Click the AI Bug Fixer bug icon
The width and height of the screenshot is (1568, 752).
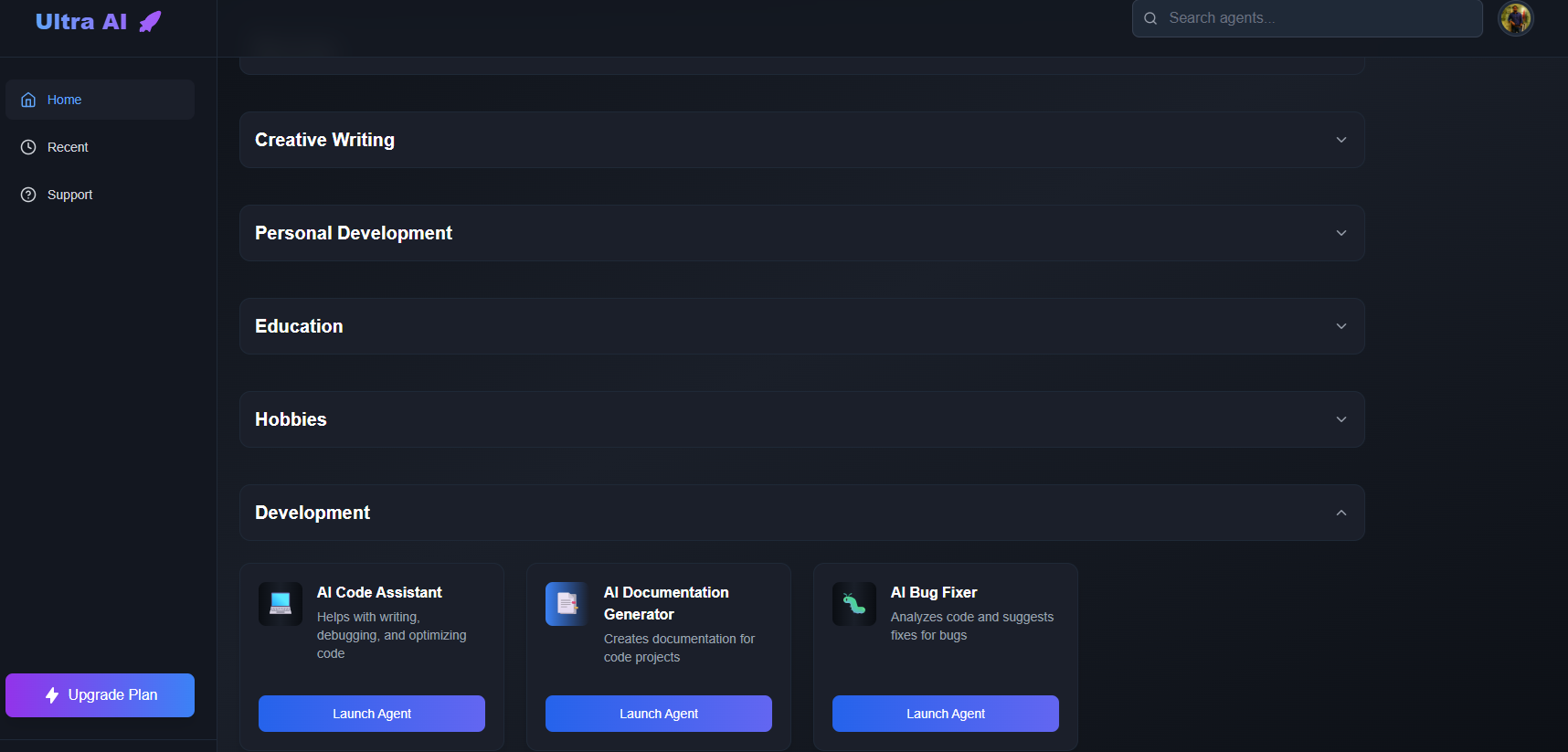click(x=854, y=604)
